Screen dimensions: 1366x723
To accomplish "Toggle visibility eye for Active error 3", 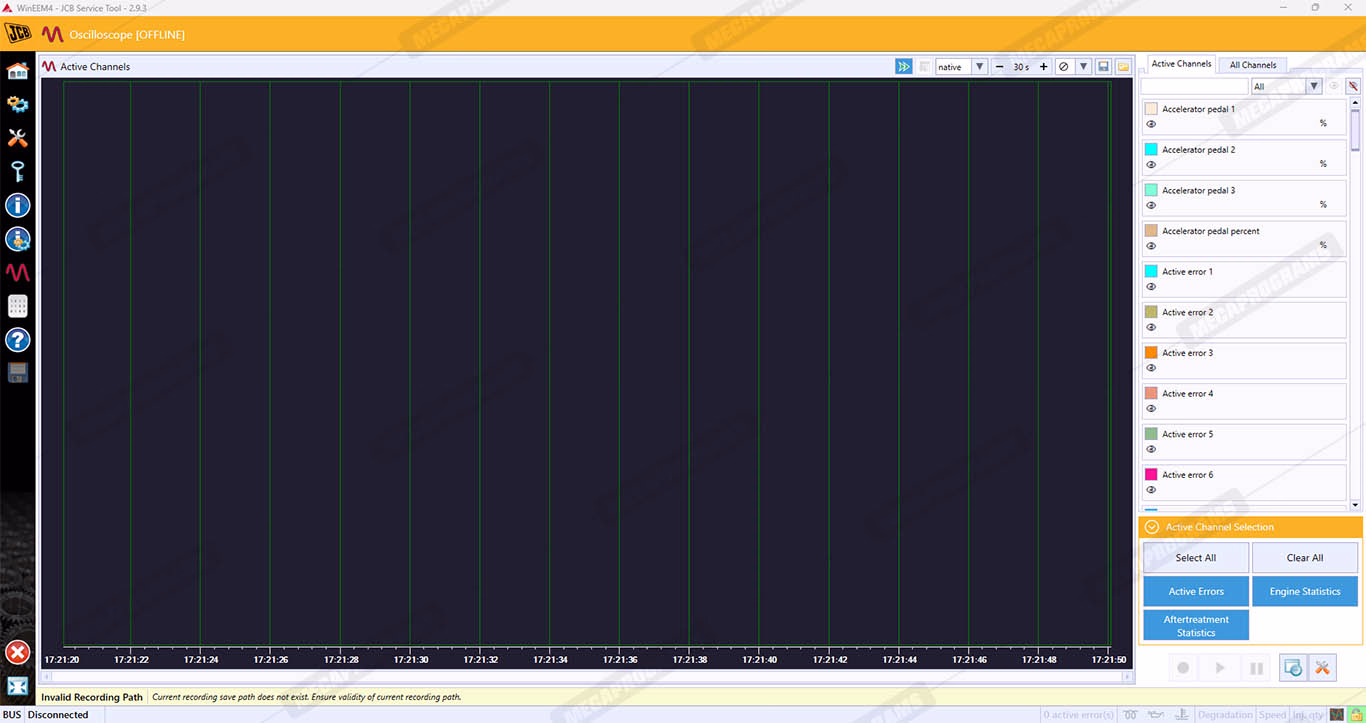I will point(1151,368).
